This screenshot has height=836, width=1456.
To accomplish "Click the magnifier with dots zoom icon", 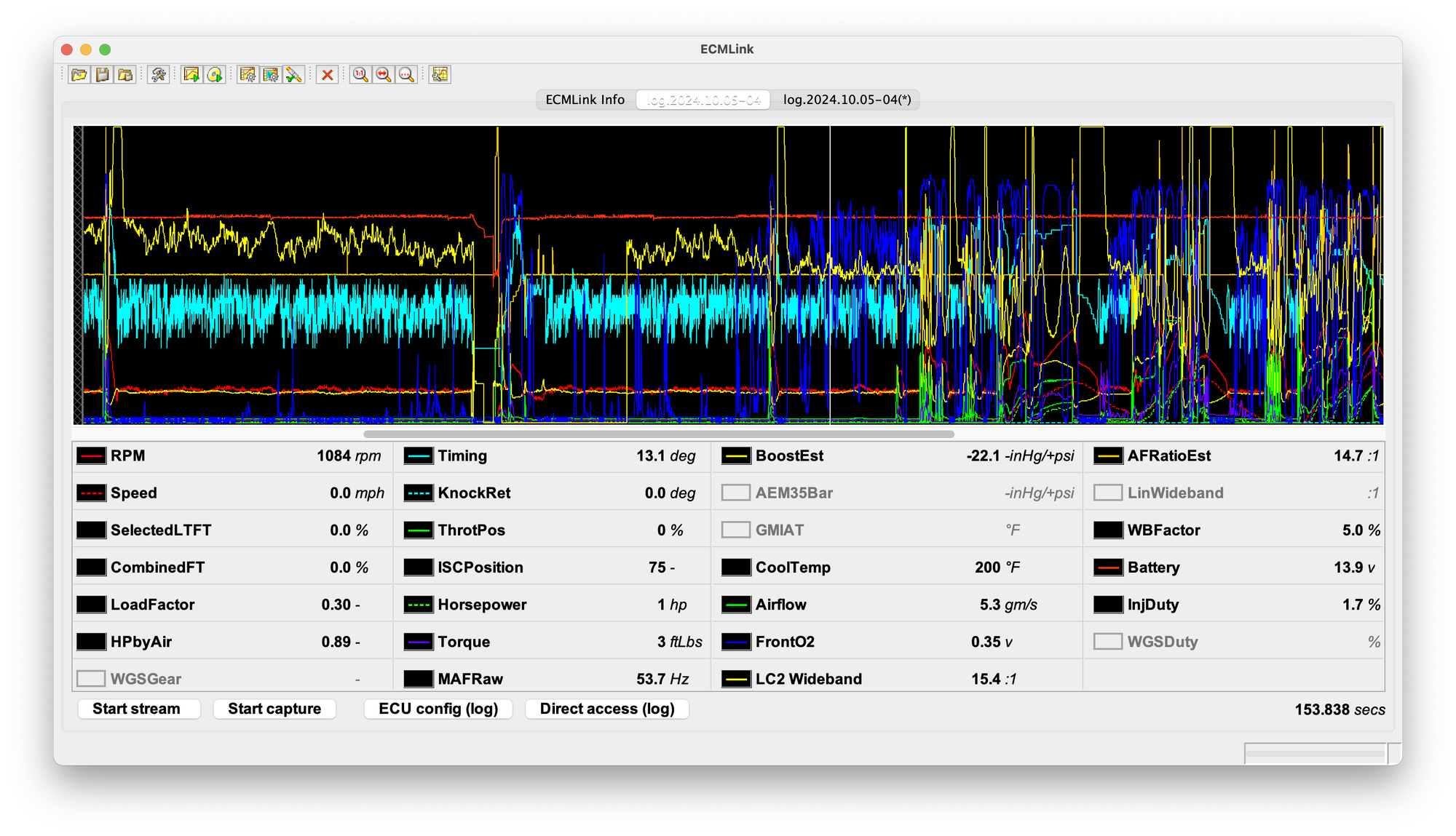I will point(407,74).
